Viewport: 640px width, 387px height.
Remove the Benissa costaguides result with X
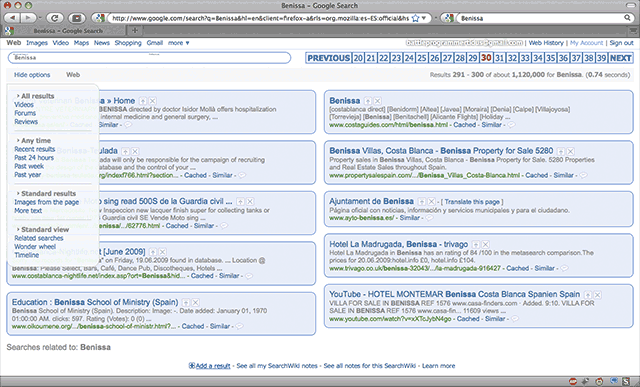point(378,101)
